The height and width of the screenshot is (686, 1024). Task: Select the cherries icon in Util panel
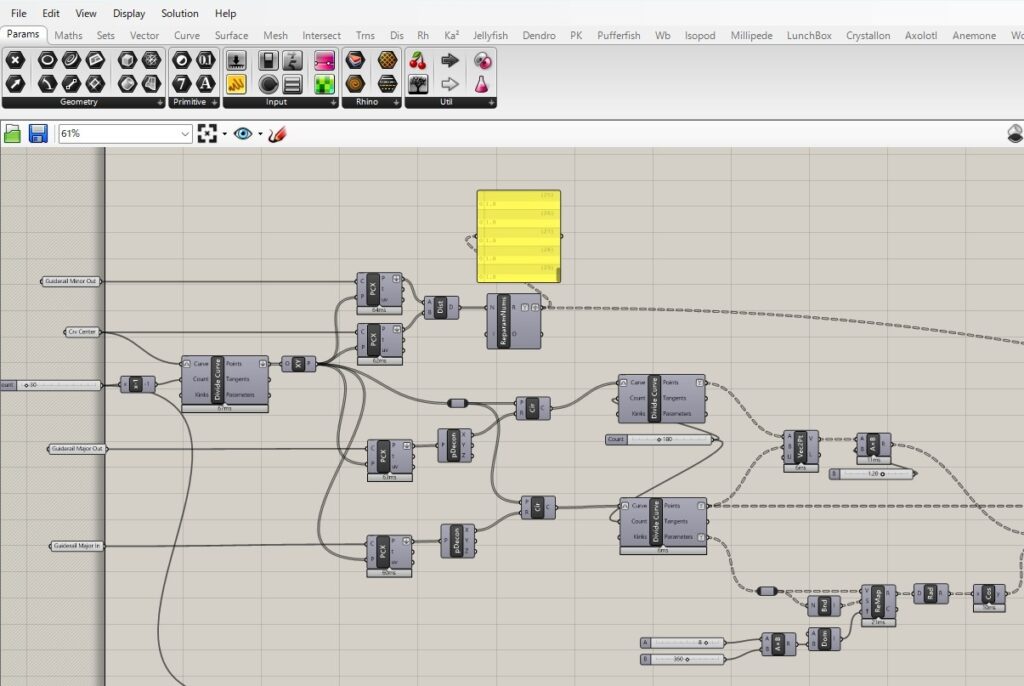[418, 61]
